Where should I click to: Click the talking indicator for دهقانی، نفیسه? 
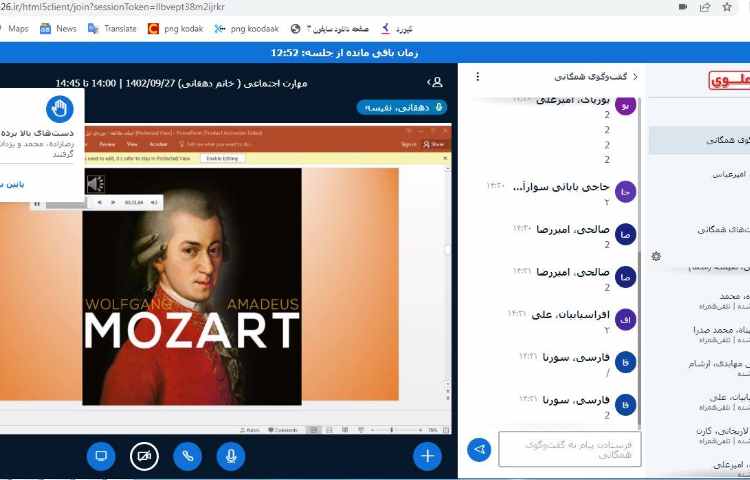pyautogui.click(x=402, y=108)
